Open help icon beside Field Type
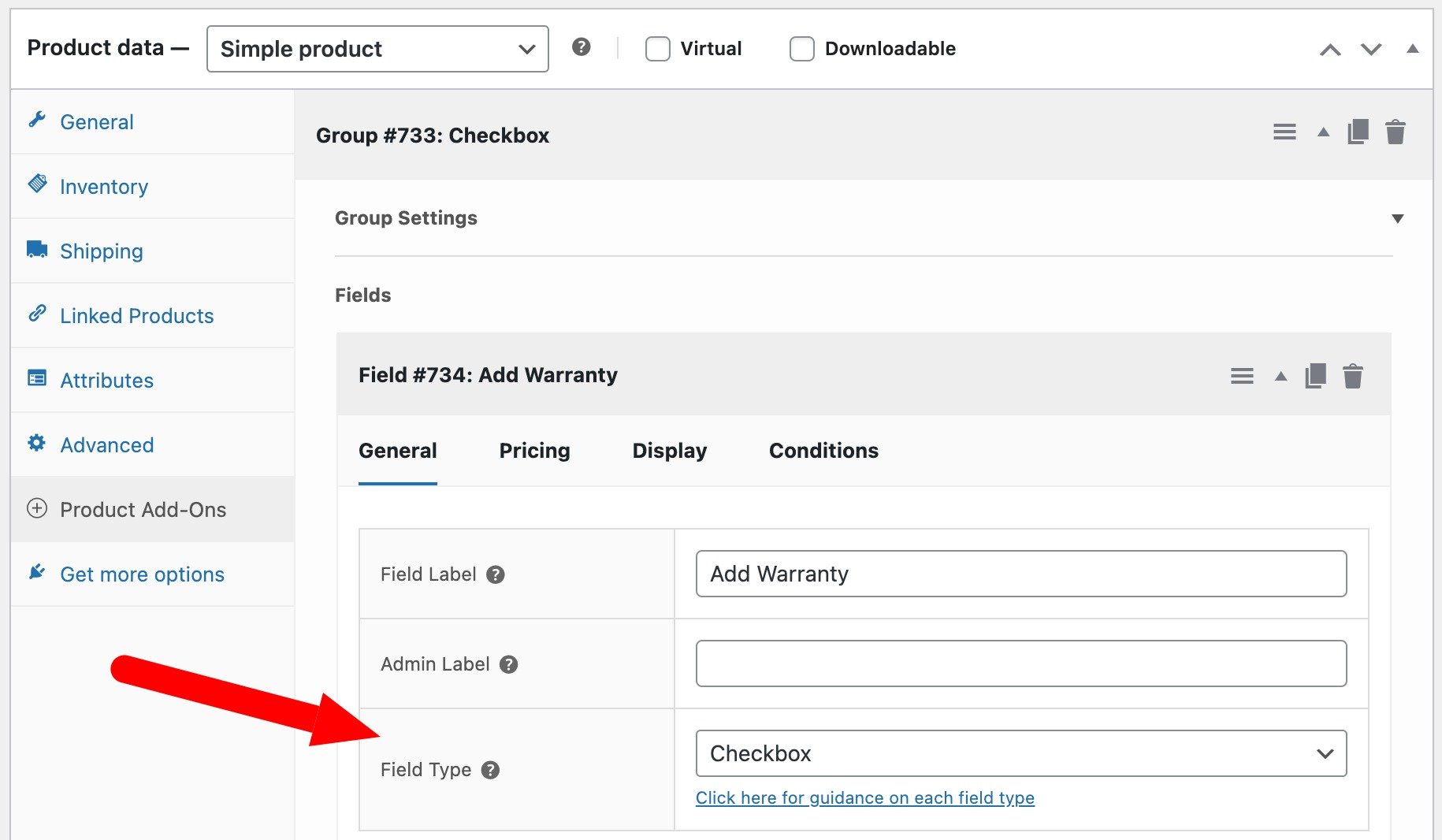The image size is (1442, 840). (x=491, y=770)
